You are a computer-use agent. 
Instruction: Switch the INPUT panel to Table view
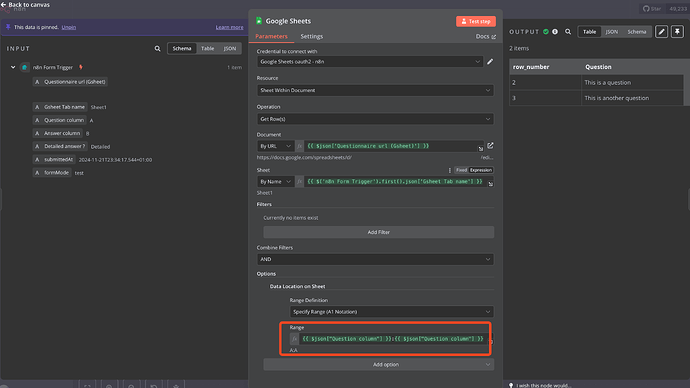207,48
